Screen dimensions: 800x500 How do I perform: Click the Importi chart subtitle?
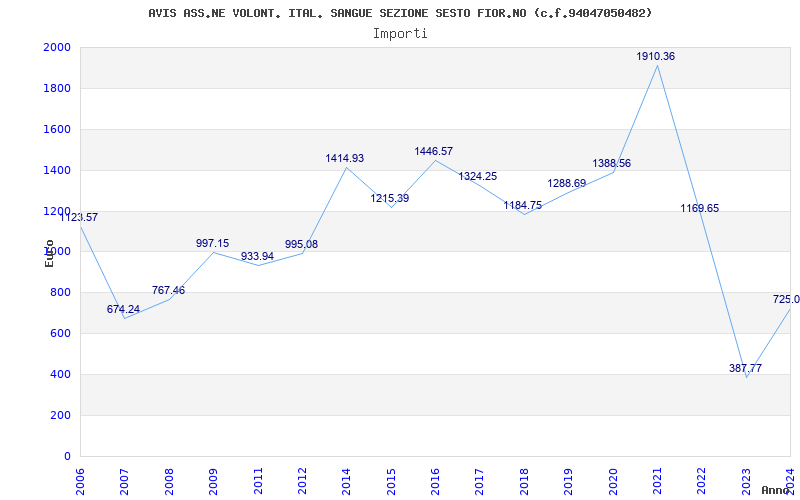[x=400, y=33]
